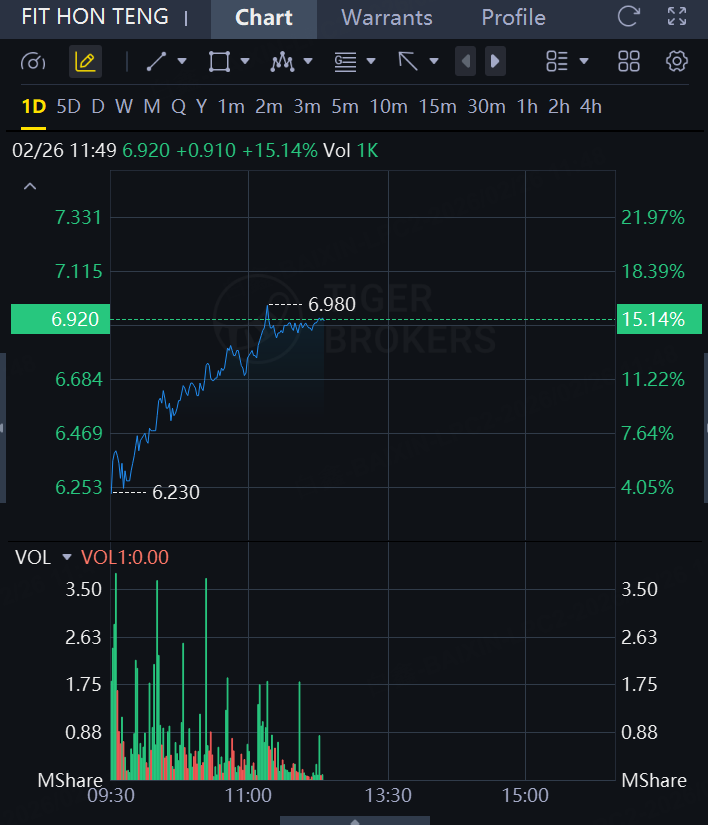This screenshot has height=825, width=708.
Task: Open rectangle tool dropdown arrow
Action: 245,62
